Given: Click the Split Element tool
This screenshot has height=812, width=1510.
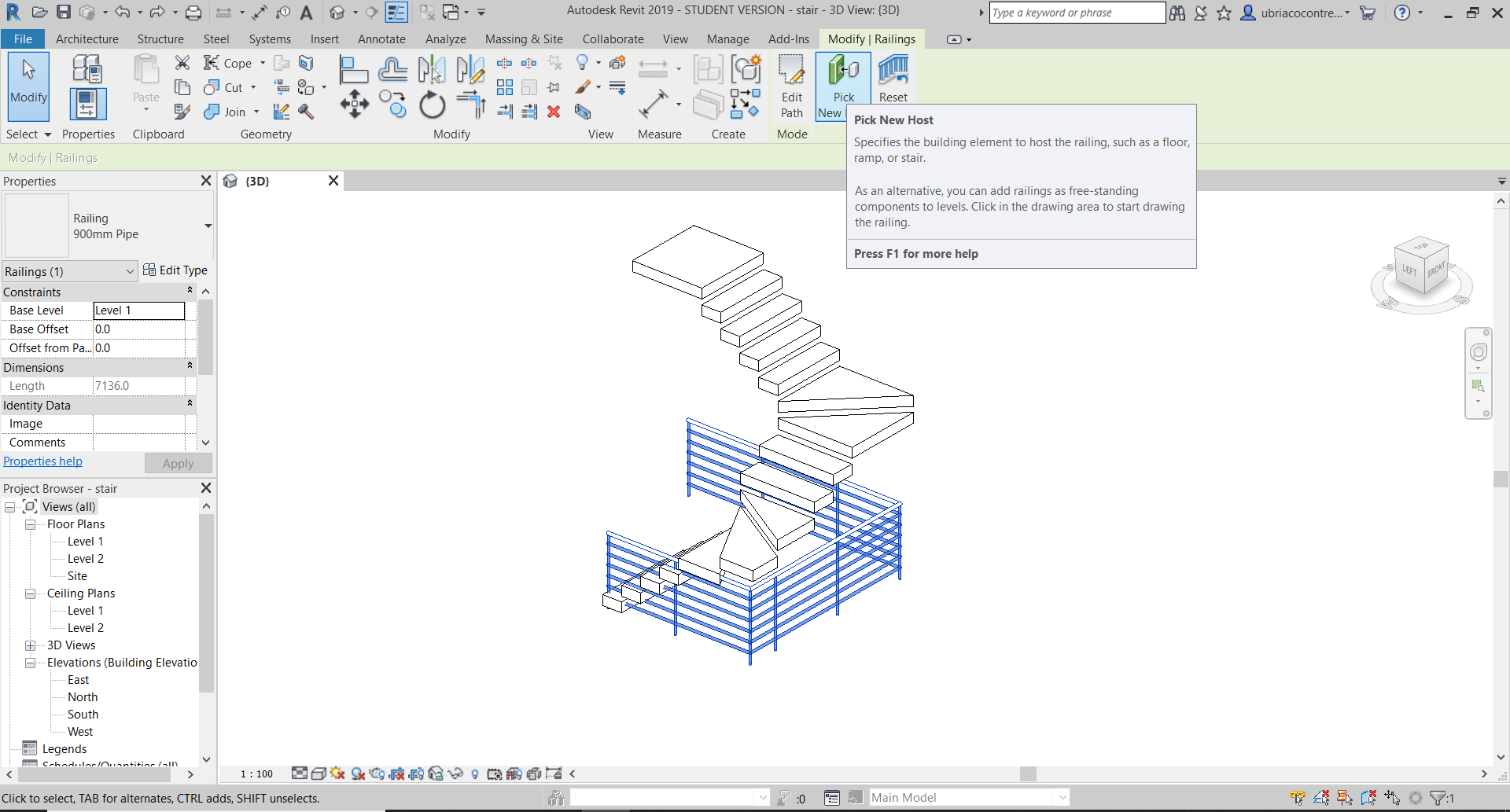Looking at the screenshot, I should tap(505, 63).
